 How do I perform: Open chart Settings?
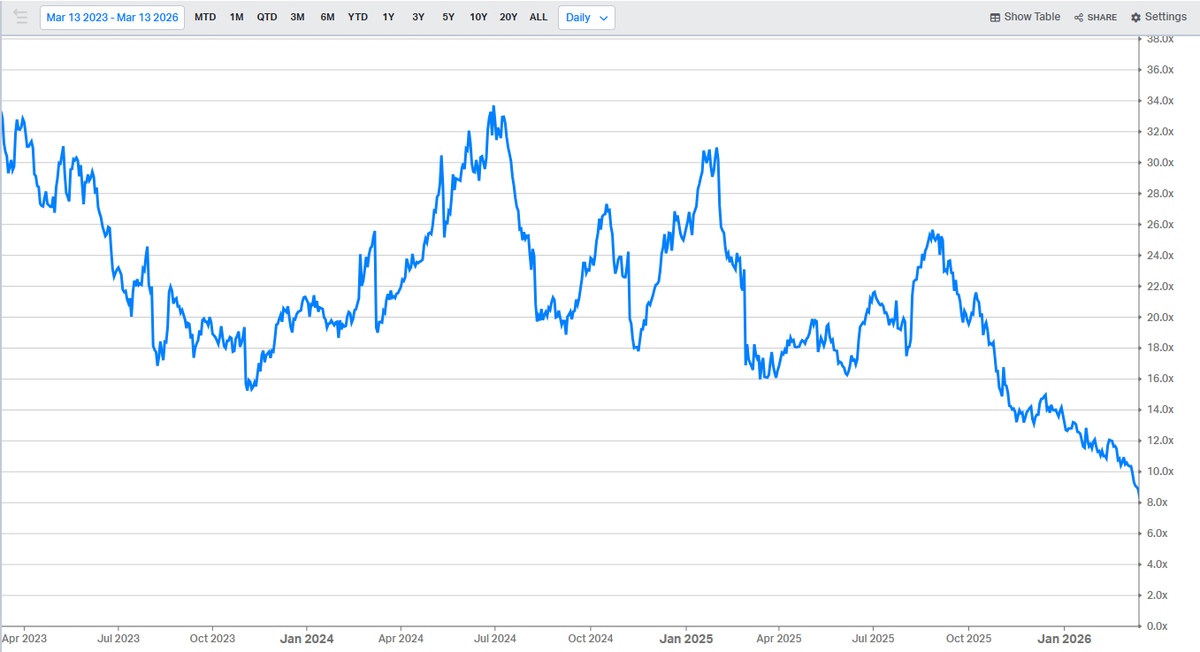(1158, 17)
